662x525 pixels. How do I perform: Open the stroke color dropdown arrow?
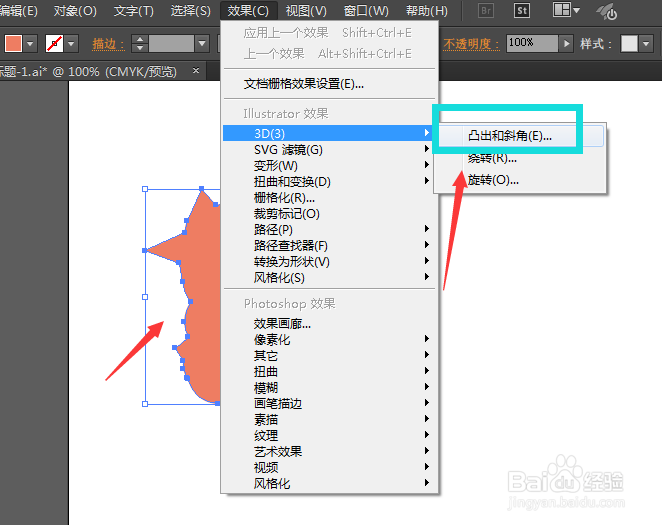71,43
